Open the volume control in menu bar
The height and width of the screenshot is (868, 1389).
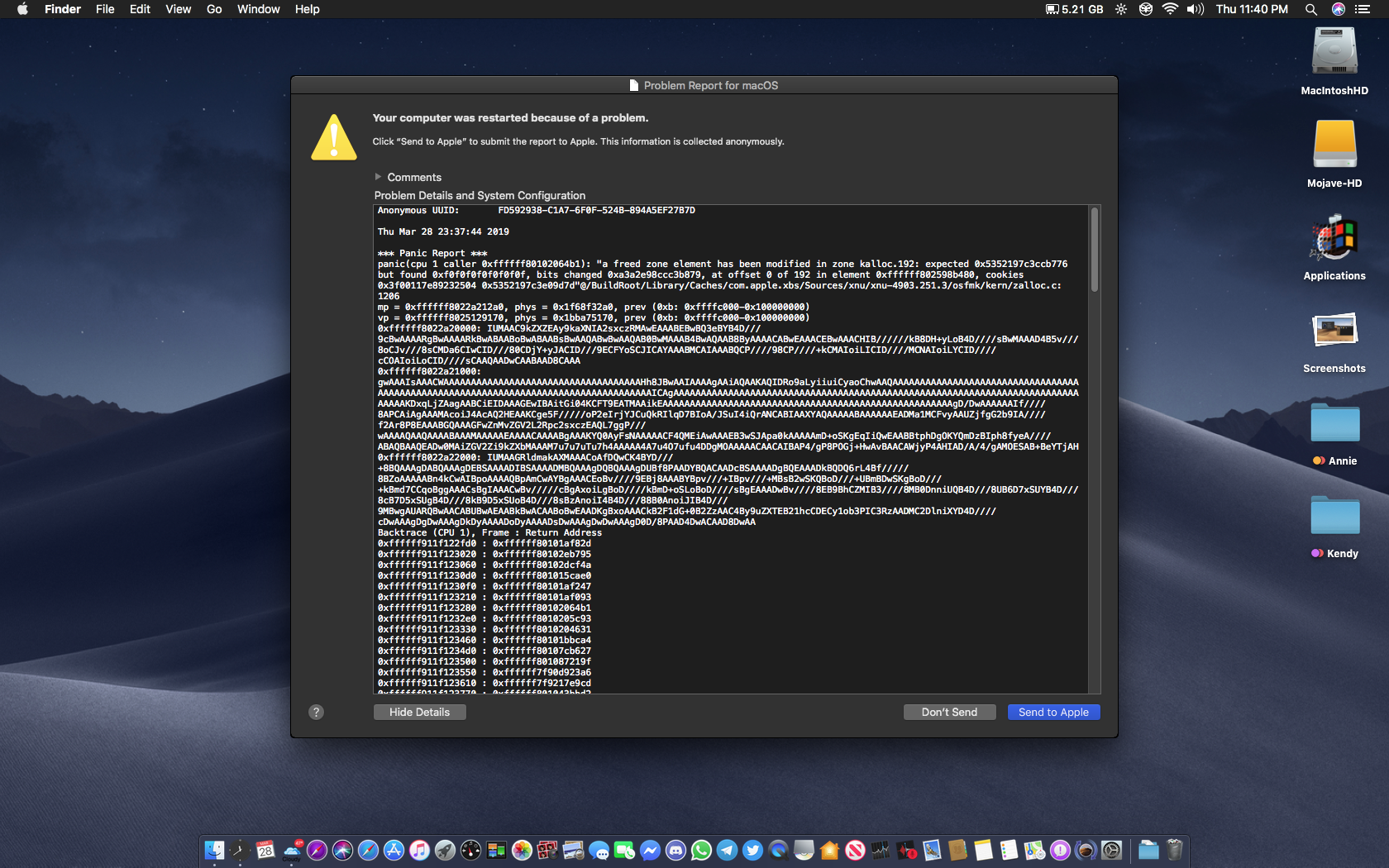click(1196, 9)
